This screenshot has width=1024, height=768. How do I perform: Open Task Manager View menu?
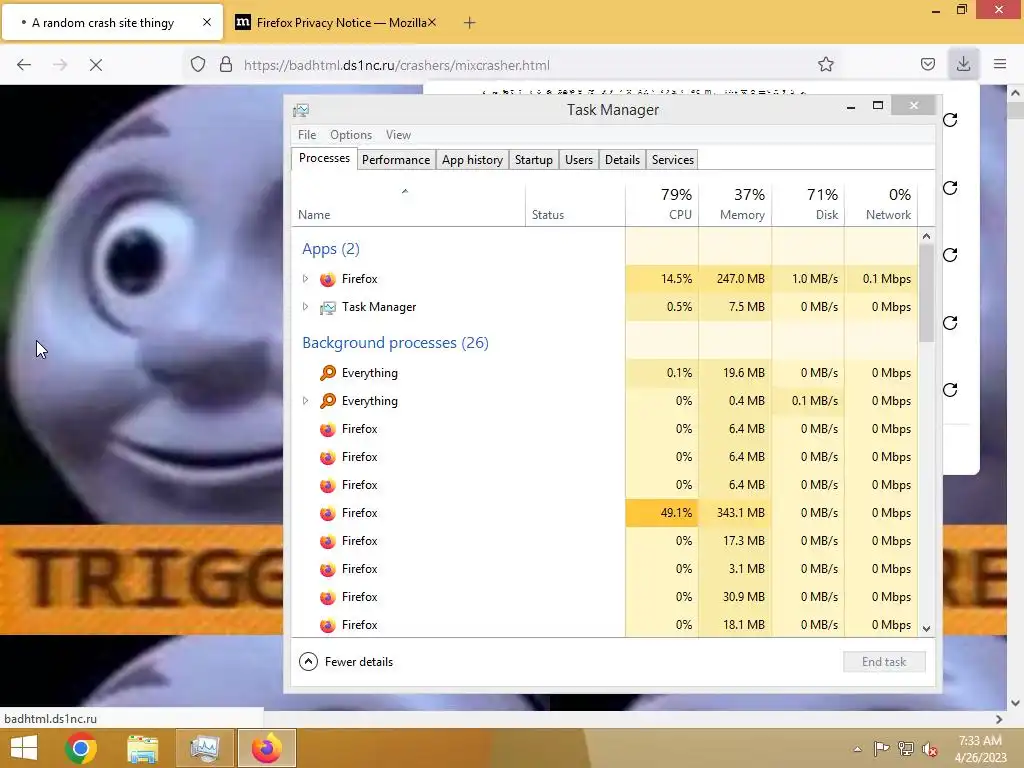pyautogui.click(x=398, y=135)
